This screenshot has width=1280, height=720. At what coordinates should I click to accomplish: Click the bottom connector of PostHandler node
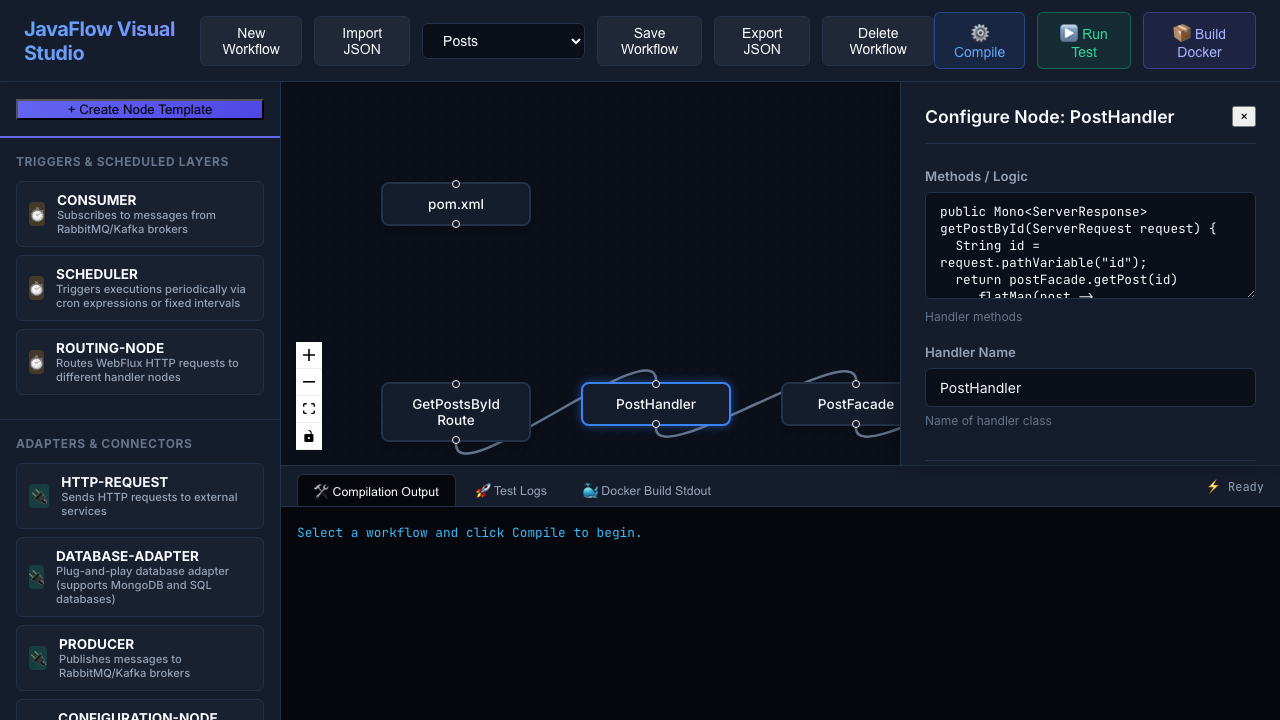click(x=656, y=424)
